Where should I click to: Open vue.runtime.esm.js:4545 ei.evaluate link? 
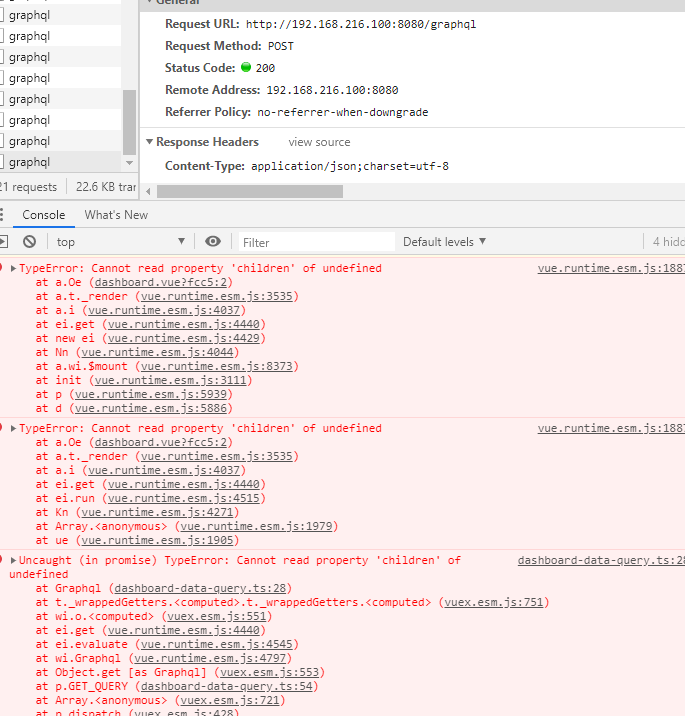coord(216,644)
